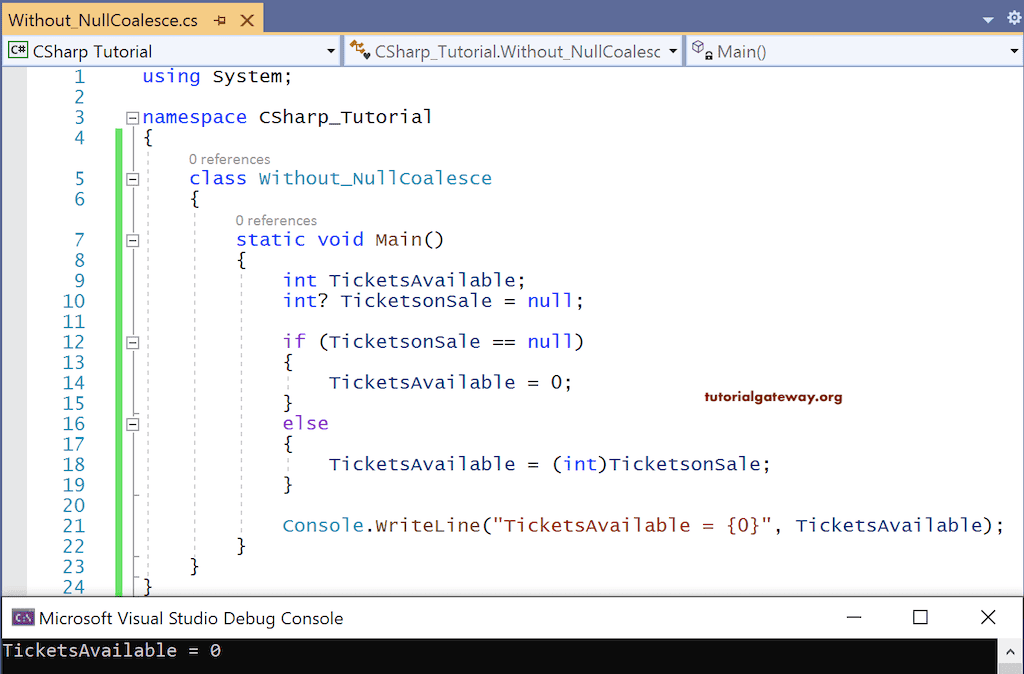Click 0 references above class Without_NullCoalesce
The image size is (1024, 674).
[229, 158]
